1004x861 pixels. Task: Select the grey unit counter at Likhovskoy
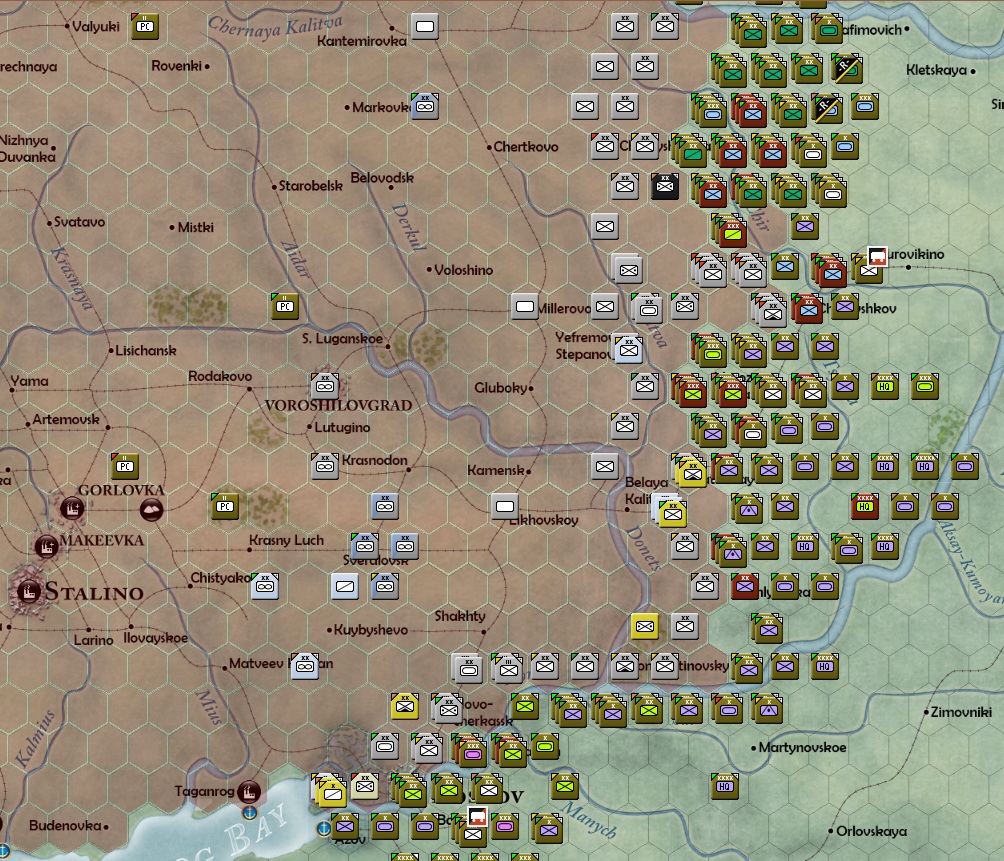pyautogui.click(x=505, y=506)
